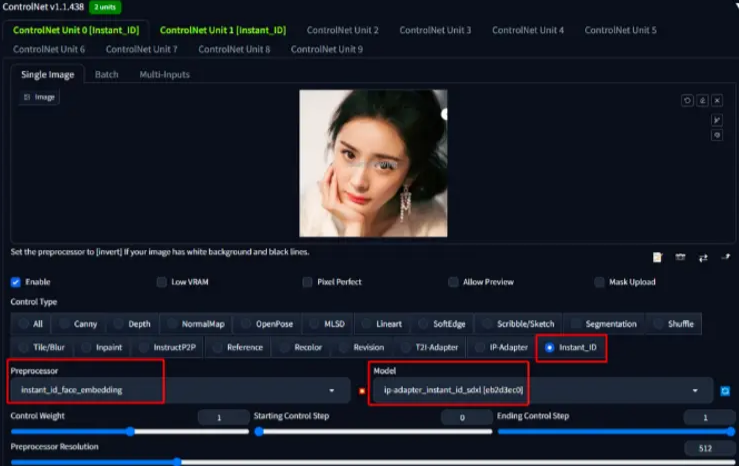The image size is (739, 466).
Task: Click the undo icon above the image
Action: (x=687, y=100)
